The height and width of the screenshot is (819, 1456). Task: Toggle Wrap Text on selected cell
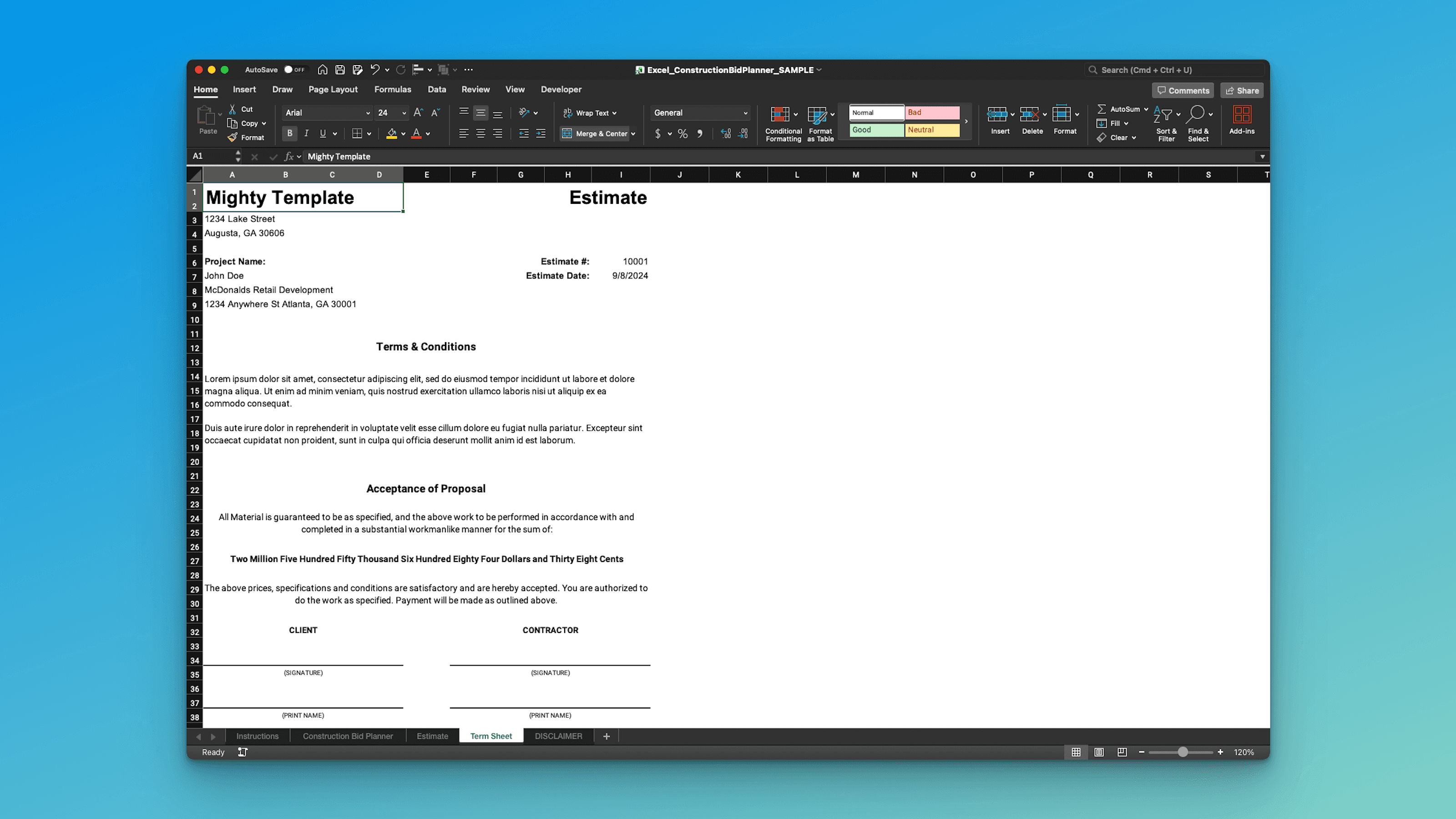590,112
